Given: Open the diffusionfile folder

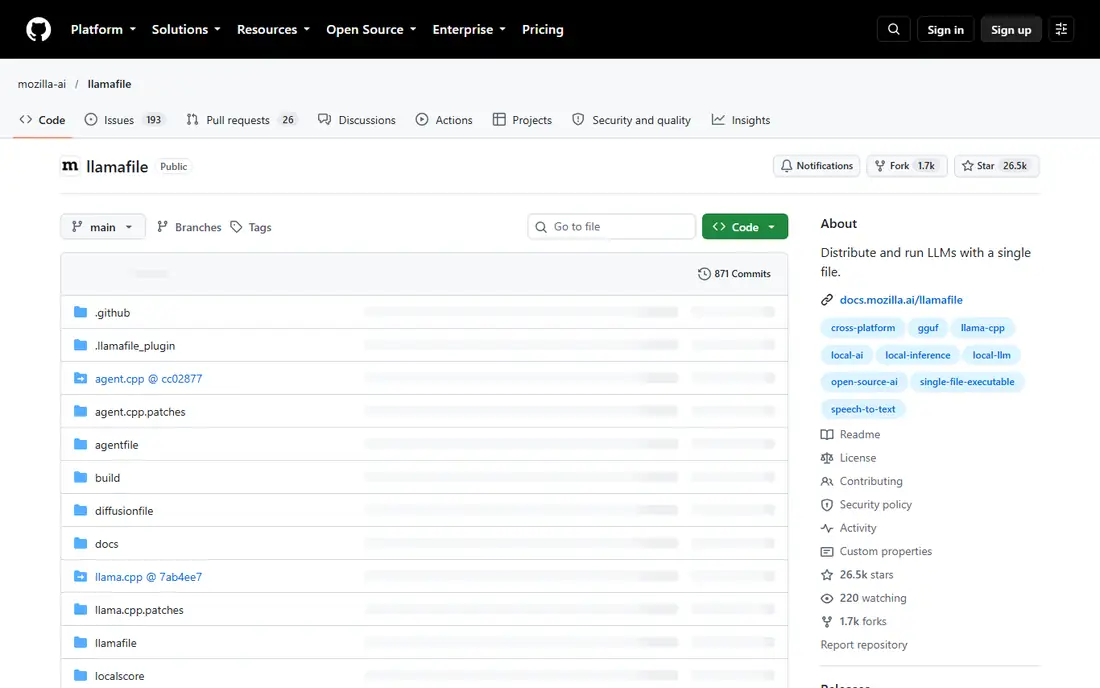Looking at the screenshot, I should tap(124, 511).
